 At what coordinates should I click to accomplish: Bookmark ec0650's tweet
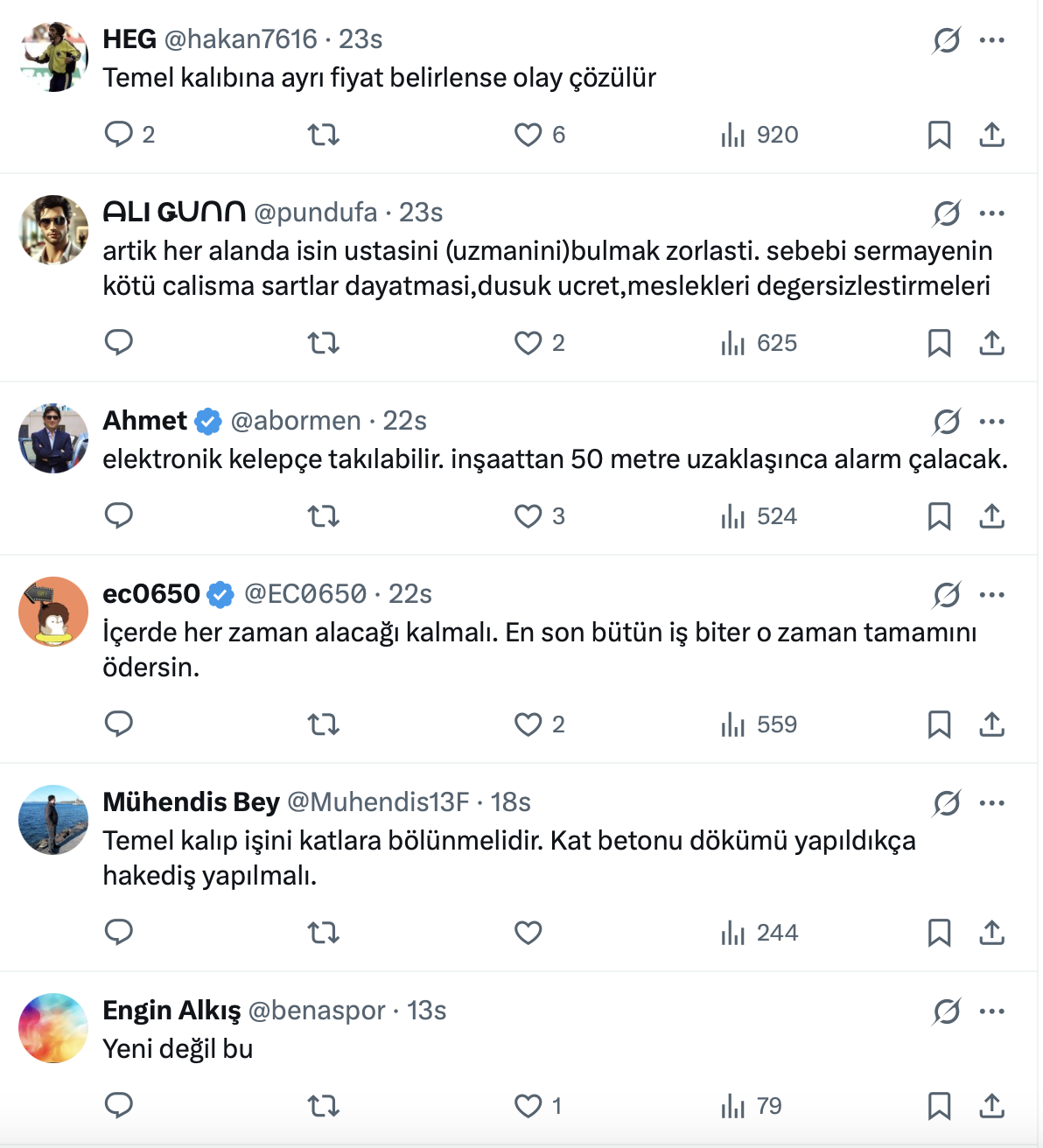click(x=939, y=724)
